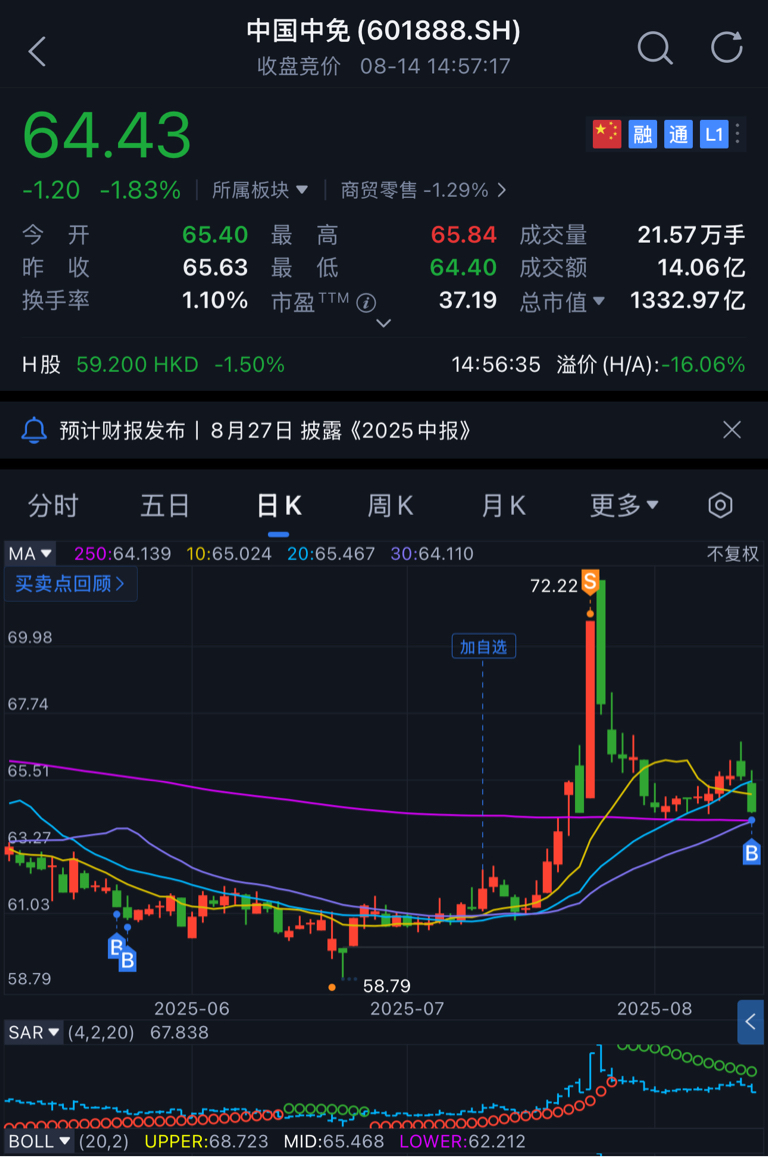Tap the 成交量 21.57万手 value
768x1157 pixels.
[691, 235]
